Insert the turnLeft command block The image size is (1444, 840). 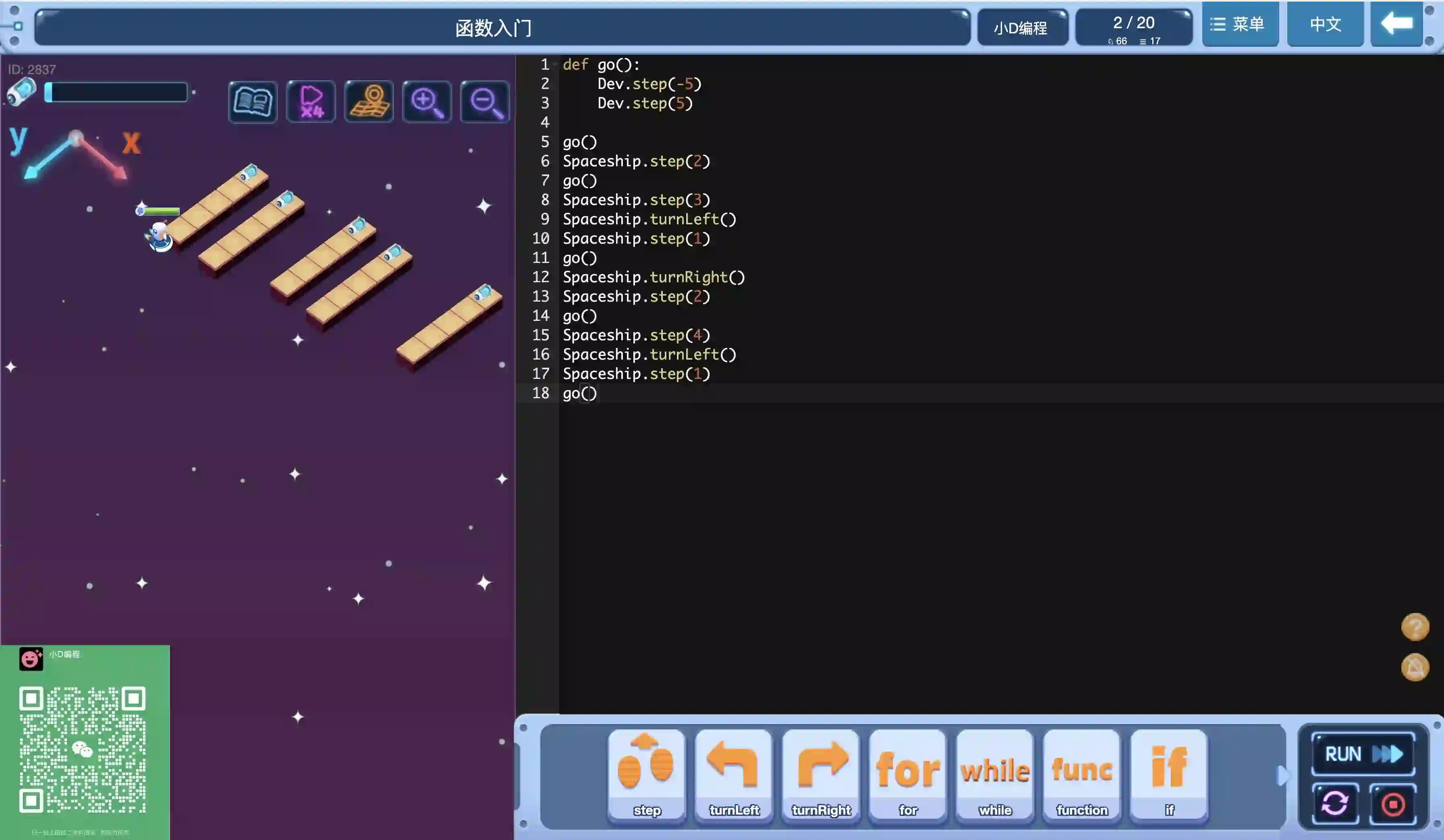[733, 774]
